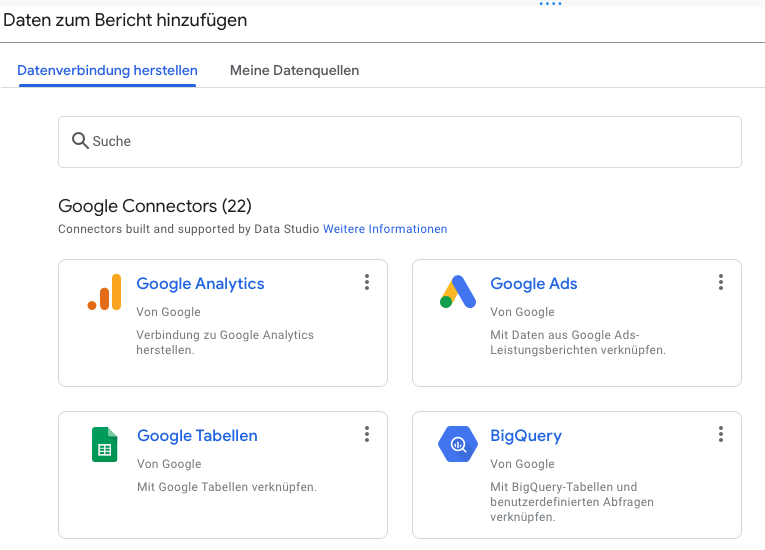
Task: Click 'Verbindung zu Google Analytics herstellen.' description
Action: point(225,343)
